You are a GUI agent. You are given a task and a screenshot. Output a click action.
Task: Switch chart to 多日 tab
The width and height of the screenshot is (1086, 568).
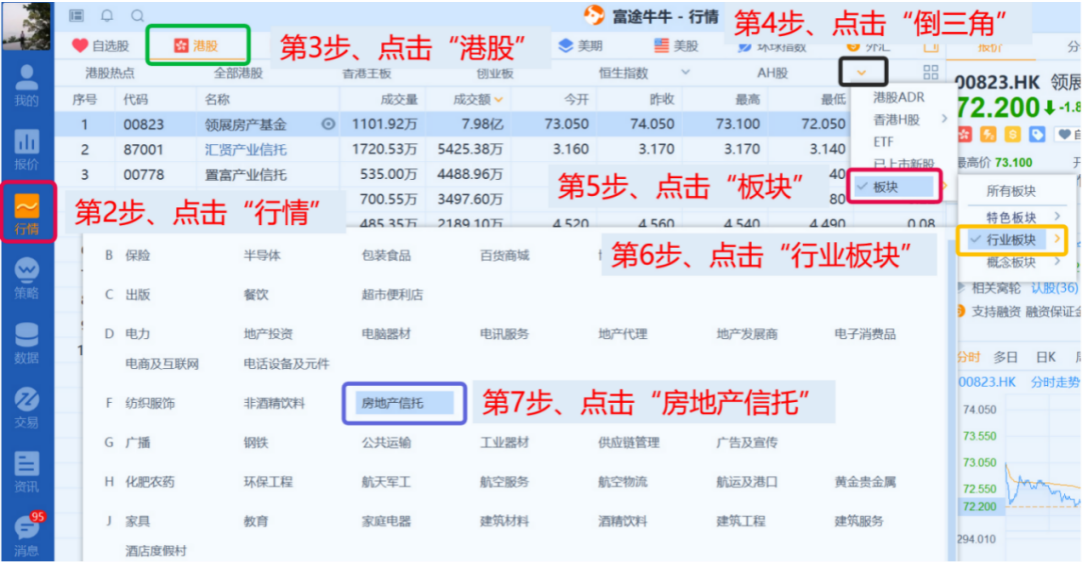[x=1005, y=357]
